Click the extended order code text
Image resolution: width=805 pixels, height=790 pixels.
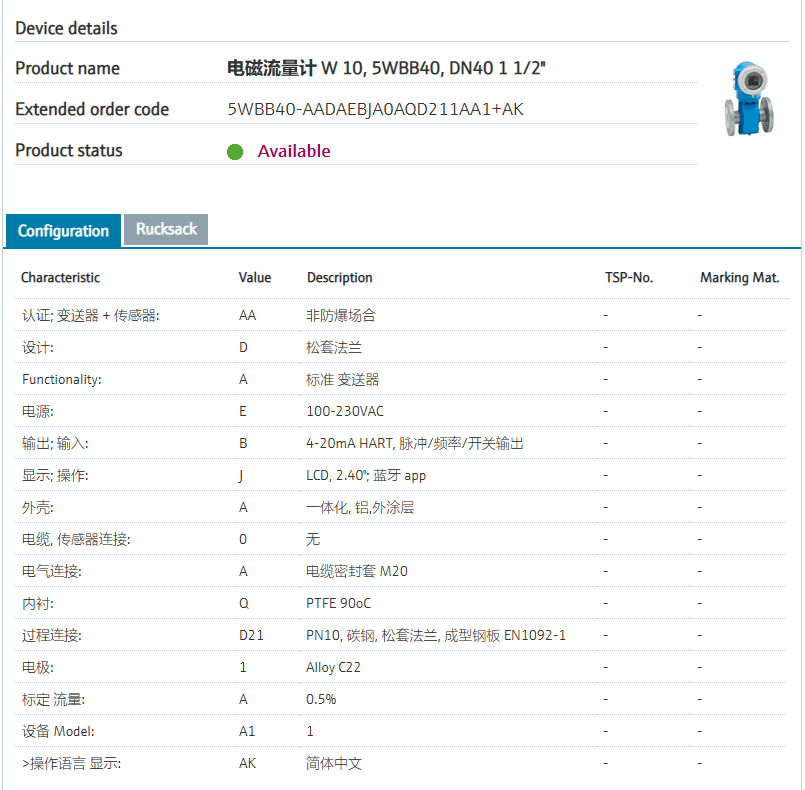(x=375, y=109)
